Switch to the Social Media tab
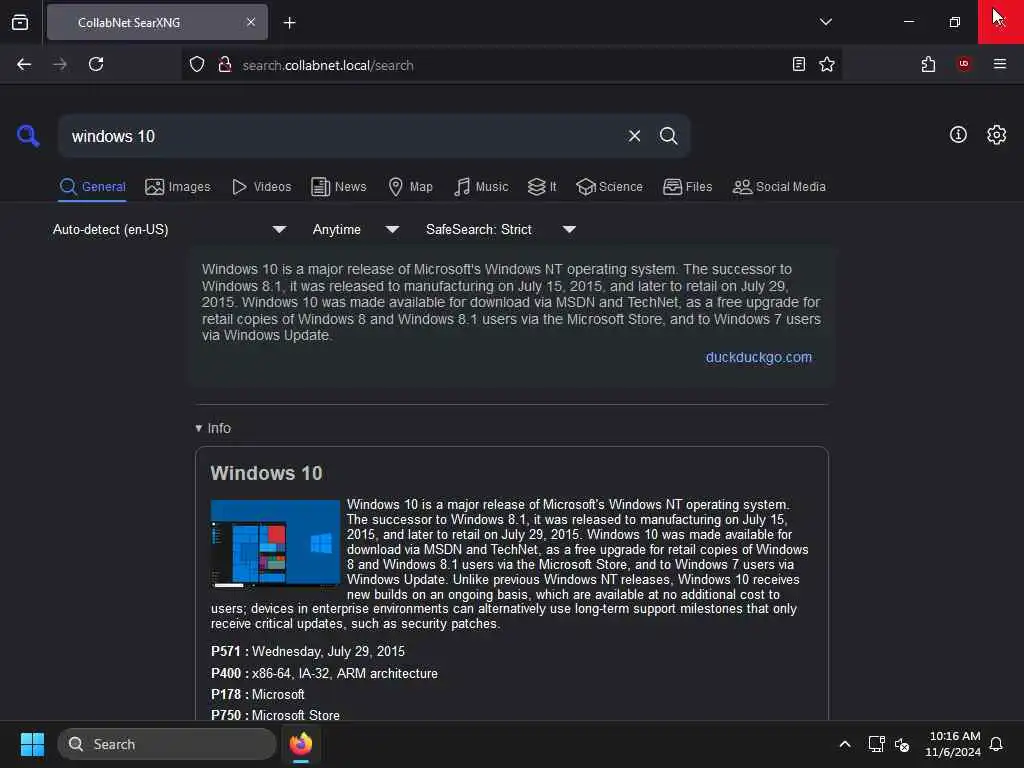Viewport: 1024px width, 768px height. pyautogui.click(x=779, y=187)
